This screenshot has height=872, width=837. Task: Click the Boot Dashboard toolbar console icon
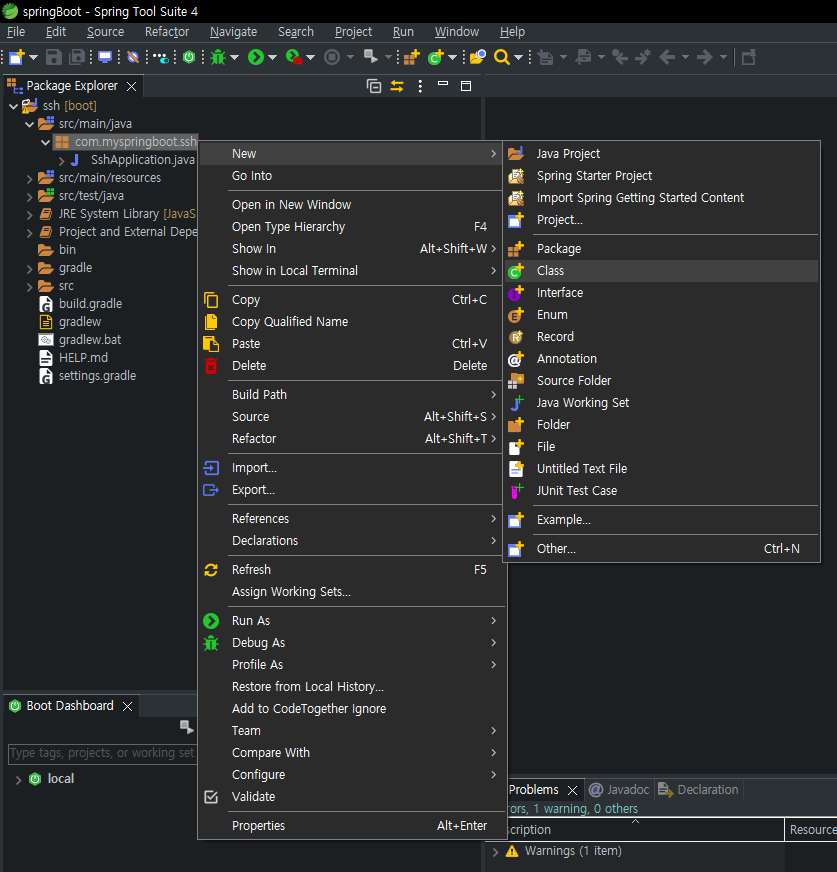(x=187, y=726)
